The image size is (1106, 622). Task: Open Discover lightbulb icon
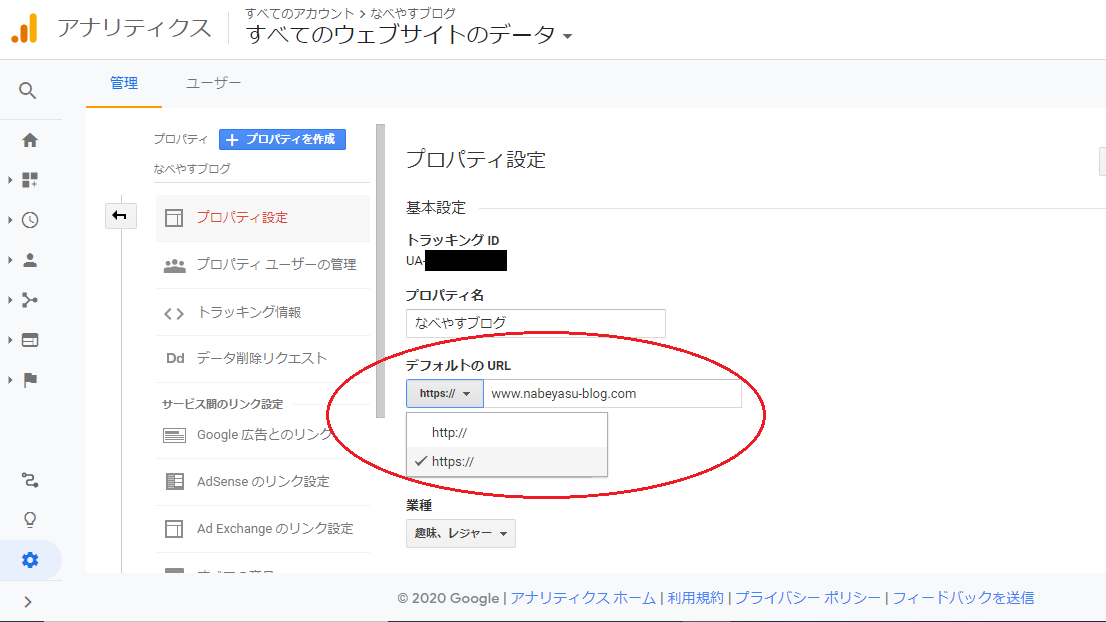tap(30, 520)
